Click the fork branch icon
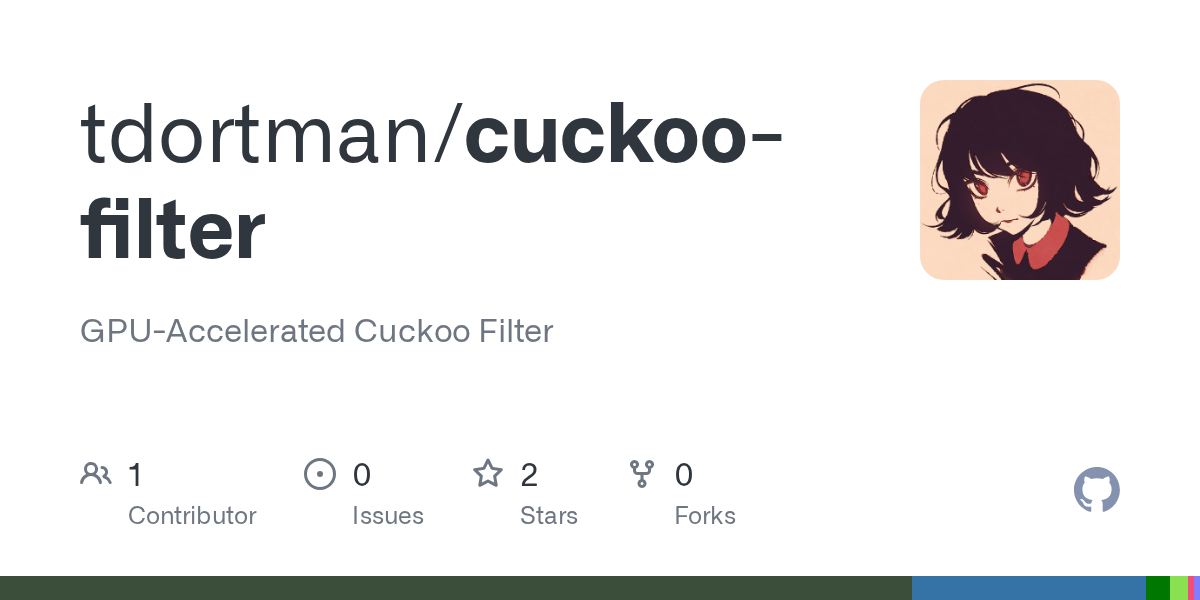This screenshot has width=1200, height=600. coord(642,474)
